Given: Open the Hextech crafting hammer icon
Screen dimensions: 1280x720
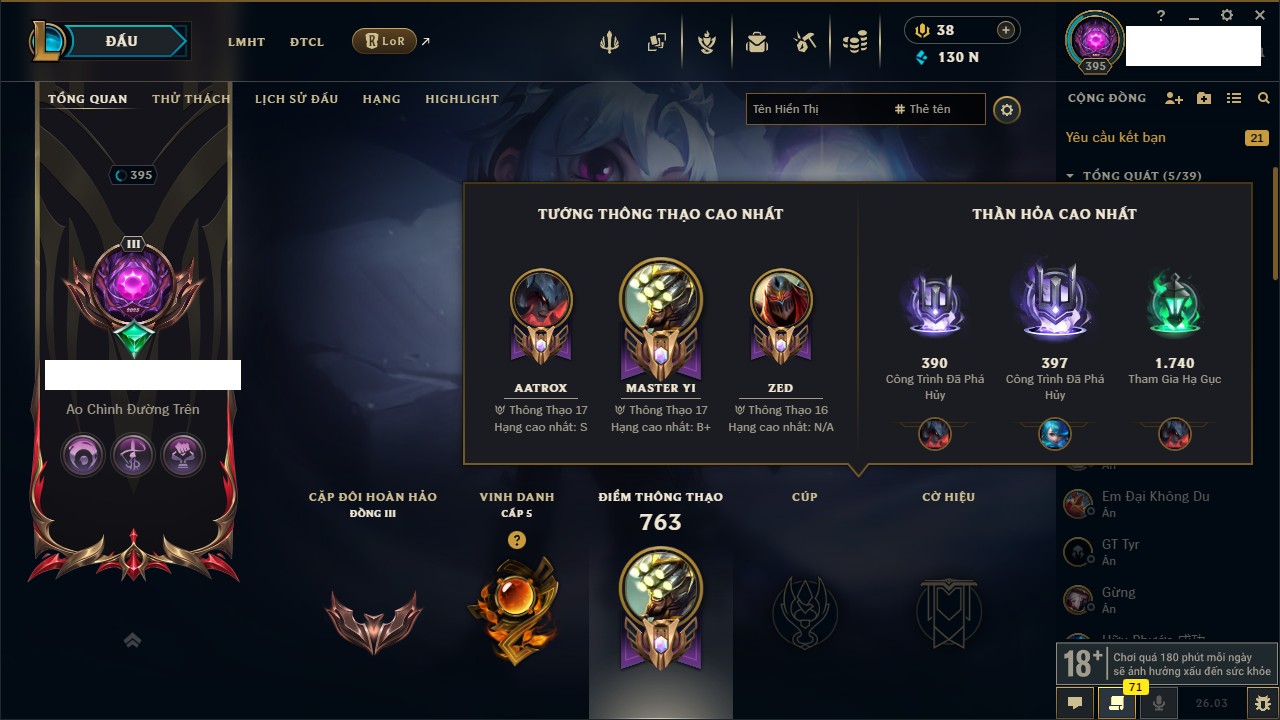Looking at the screenshot, I should click(805, 42).
